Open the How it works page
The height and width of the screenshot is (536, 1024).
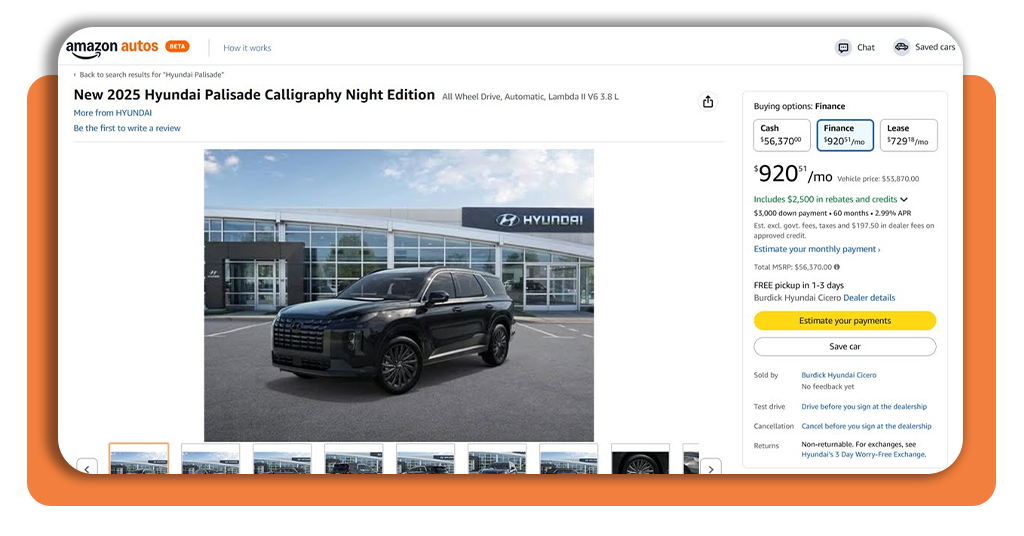(247, 48)
